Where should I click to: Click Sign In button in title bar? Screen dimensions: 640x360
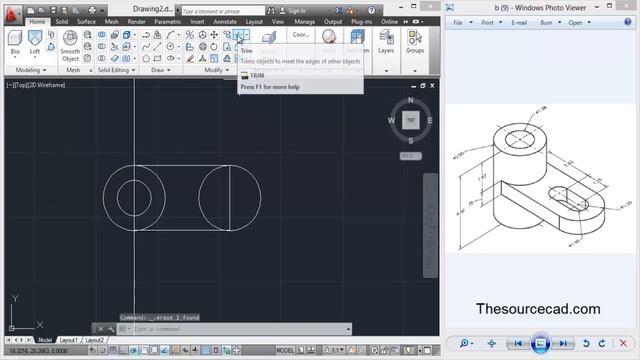pyautogui.click(x=293, y=11)
